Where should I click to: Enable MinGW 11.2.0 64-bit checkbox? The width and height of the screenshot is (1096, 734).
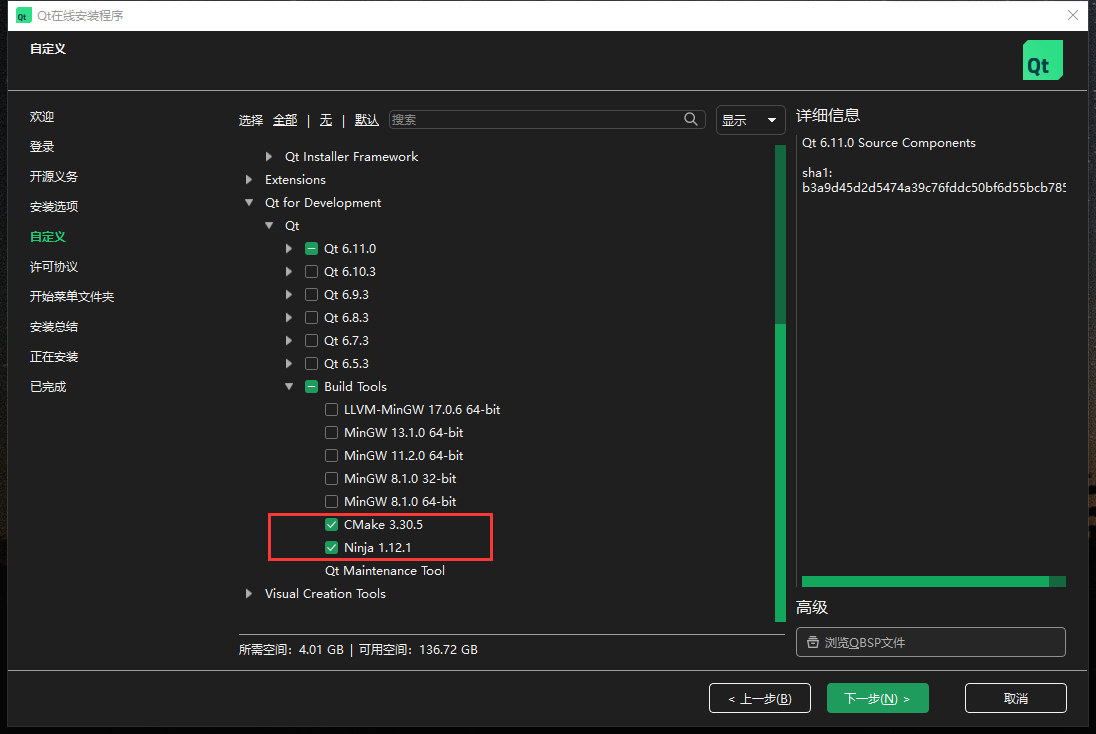coord(331,456)
